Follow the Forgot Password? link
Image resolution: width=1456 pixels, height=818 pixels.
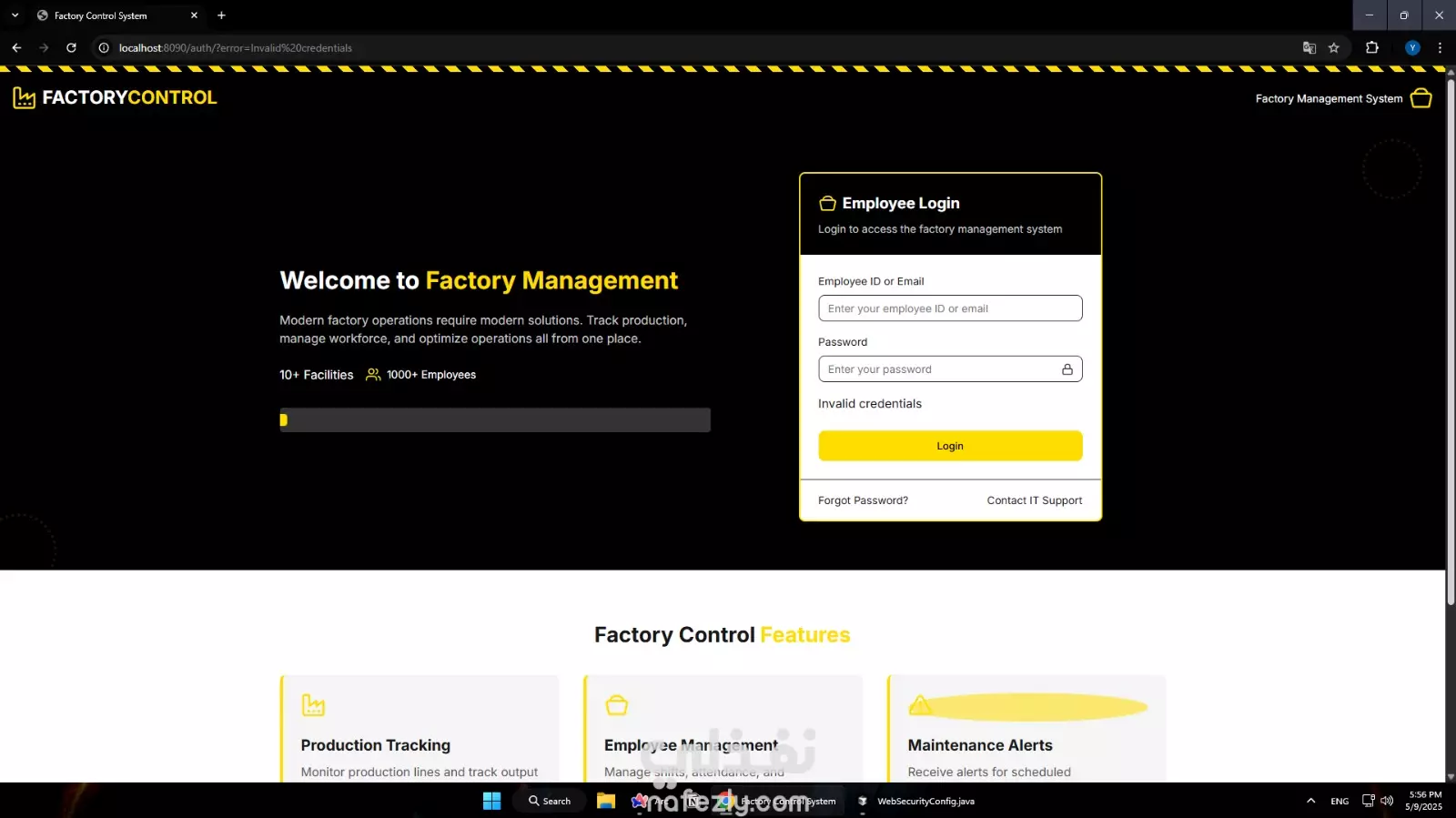(863, 500)
